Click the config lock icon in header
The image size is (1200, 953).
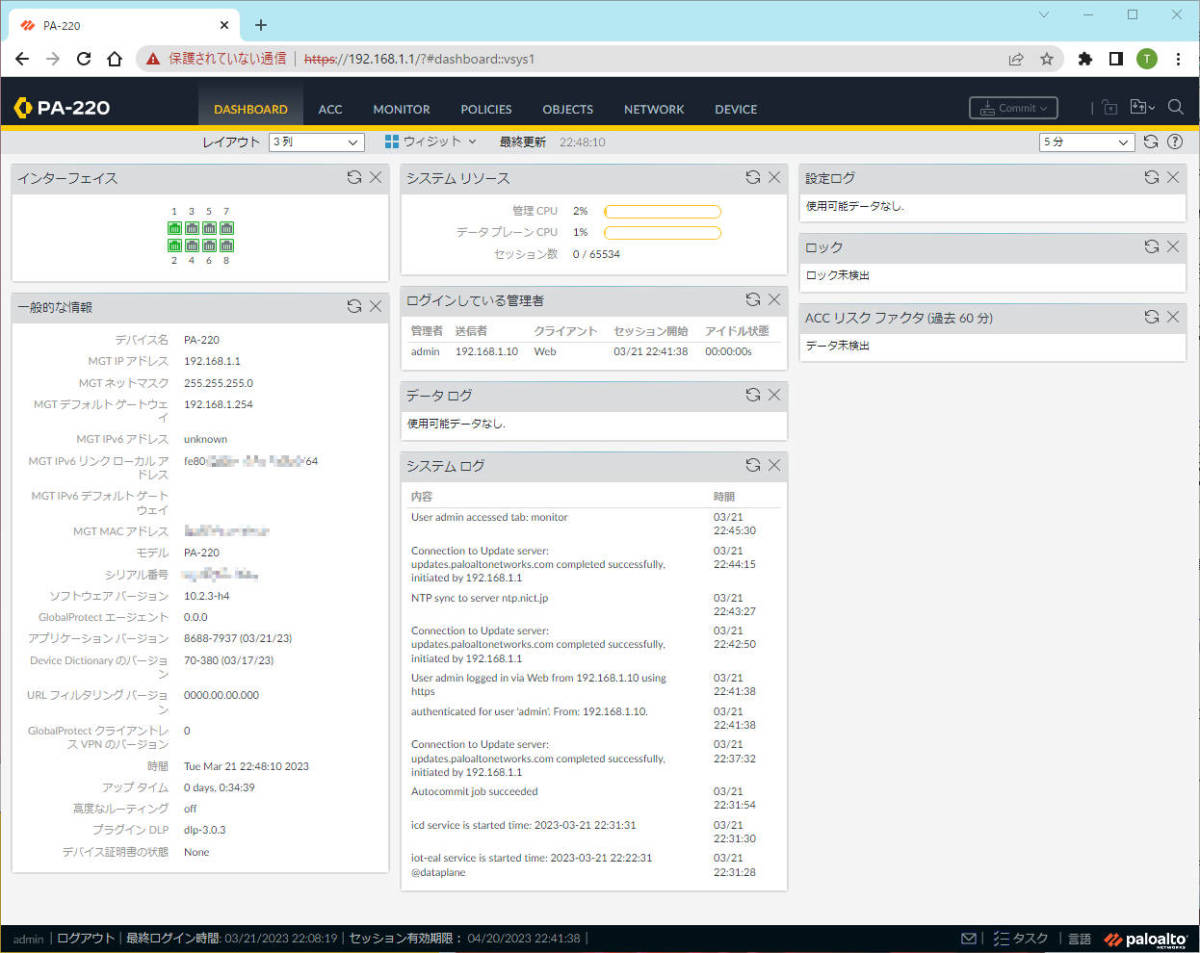1110,107
